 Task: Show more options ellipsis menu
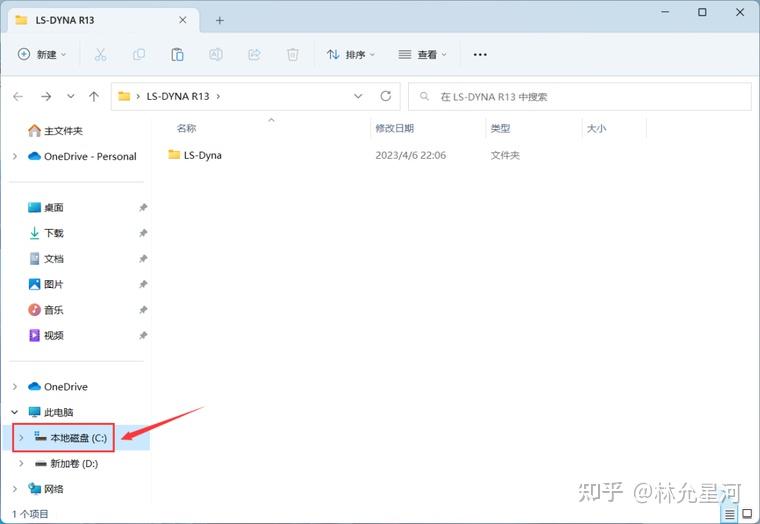[x=480, y=54]
